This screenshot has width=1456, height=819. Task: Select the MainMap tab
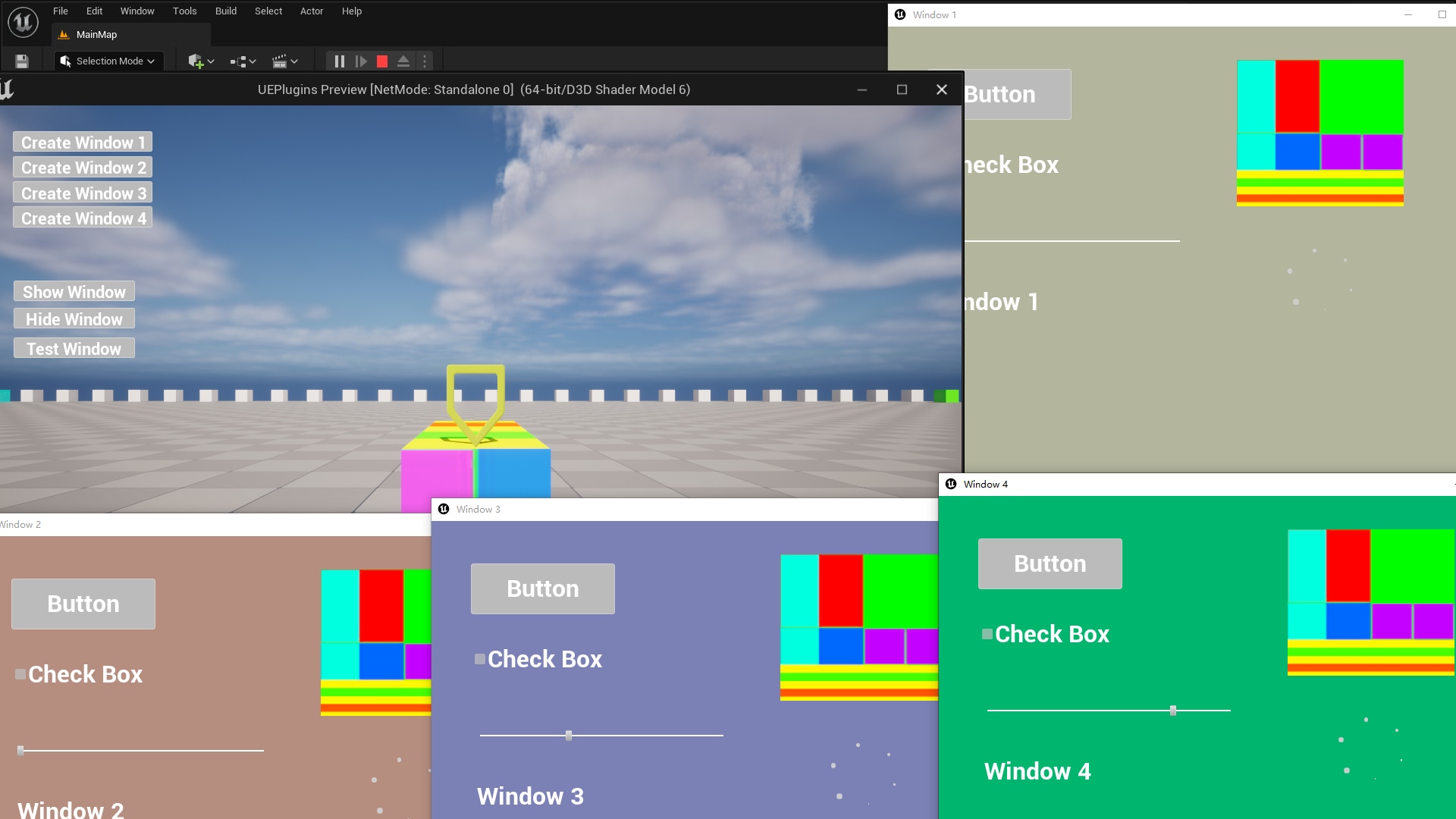point(96,35)
